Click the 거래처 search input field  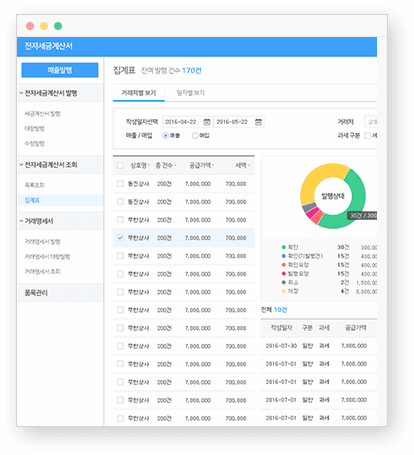[371, 122]
